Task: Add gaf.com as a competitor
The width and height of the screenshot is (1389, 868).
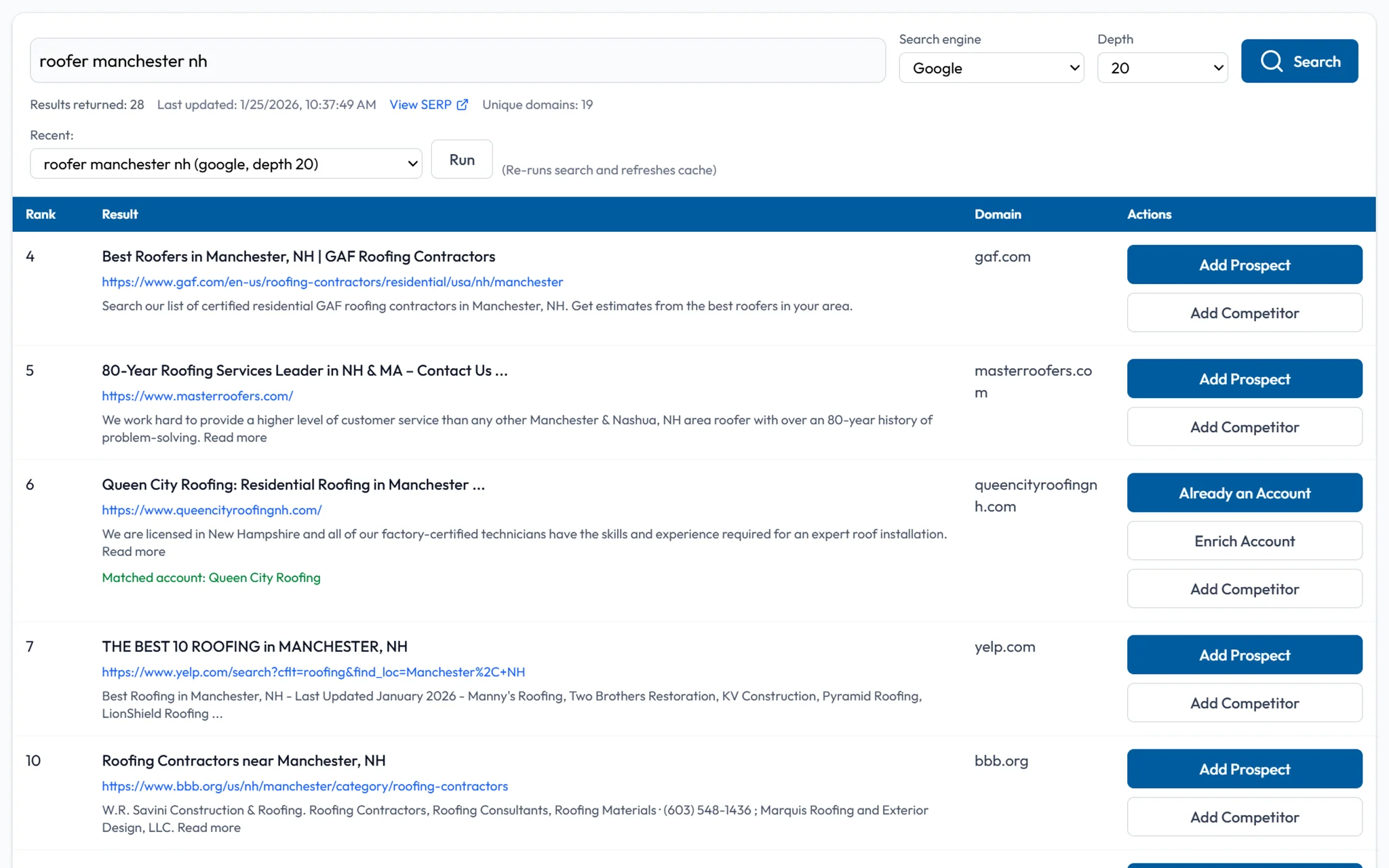Action: (1244, 313)
